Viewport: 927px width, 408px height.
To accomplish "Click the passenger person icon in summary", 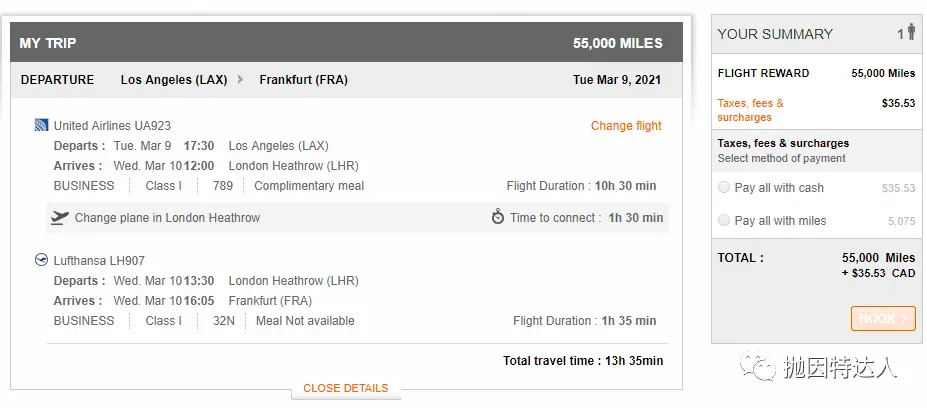I will point(911,32).
